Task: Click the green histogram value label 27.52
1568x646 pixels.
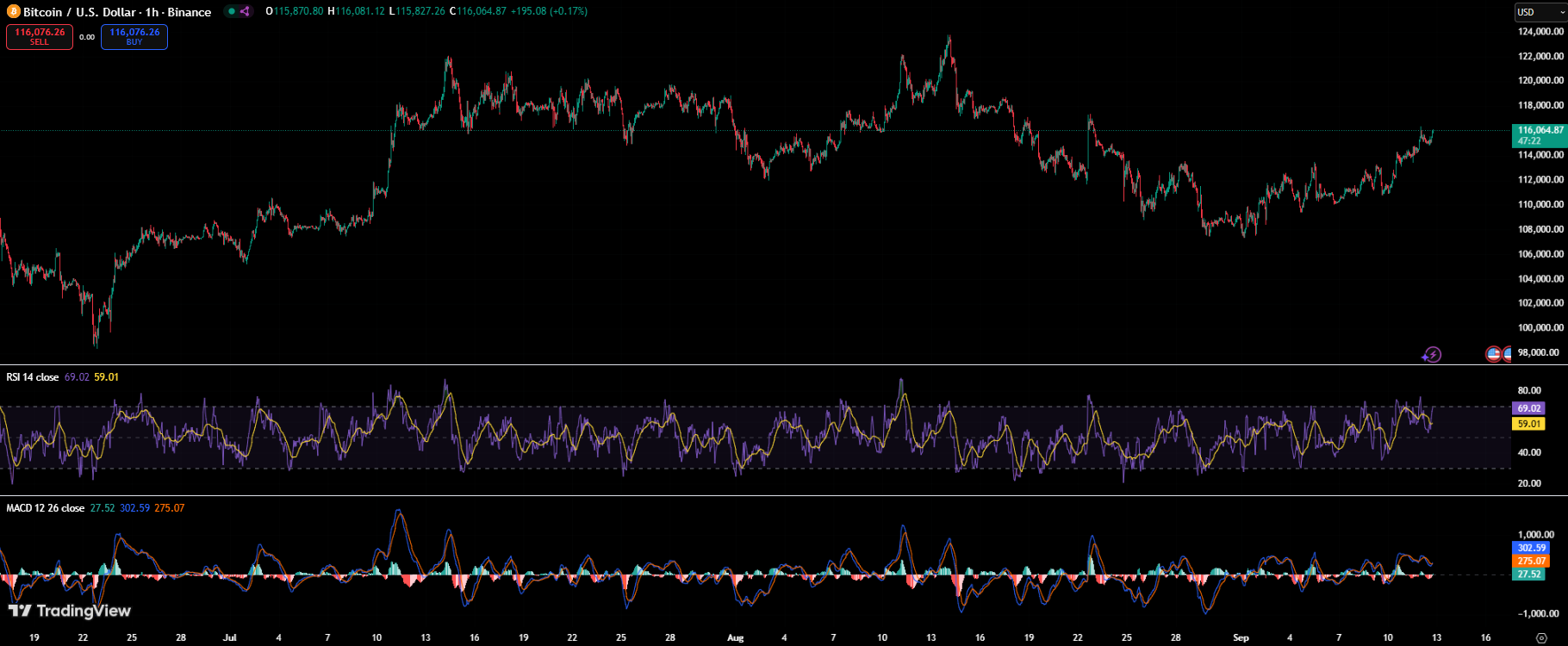Action: point(1529,575)
